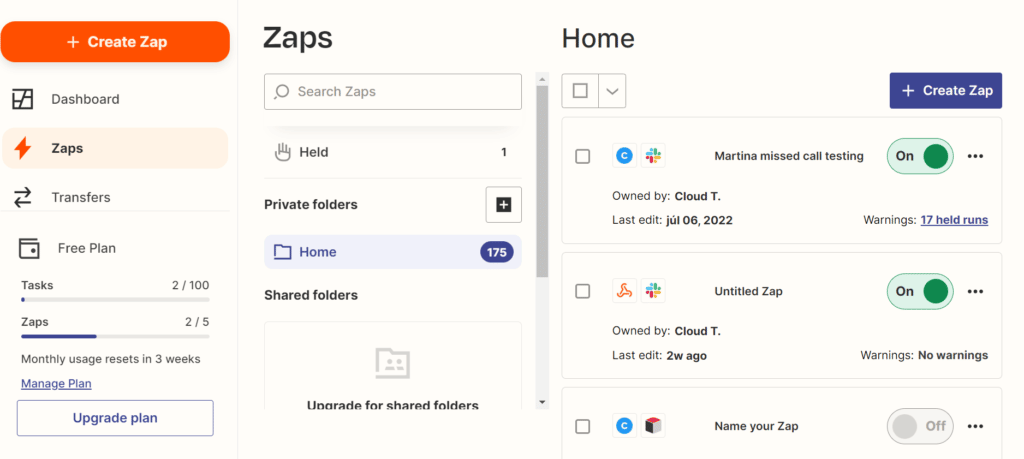The height and width of the screenshot is (459, 1024).
Task: Click the Webhooks icon on Untitled Zap
Action: pyautogui.click(x=625, y=291)
